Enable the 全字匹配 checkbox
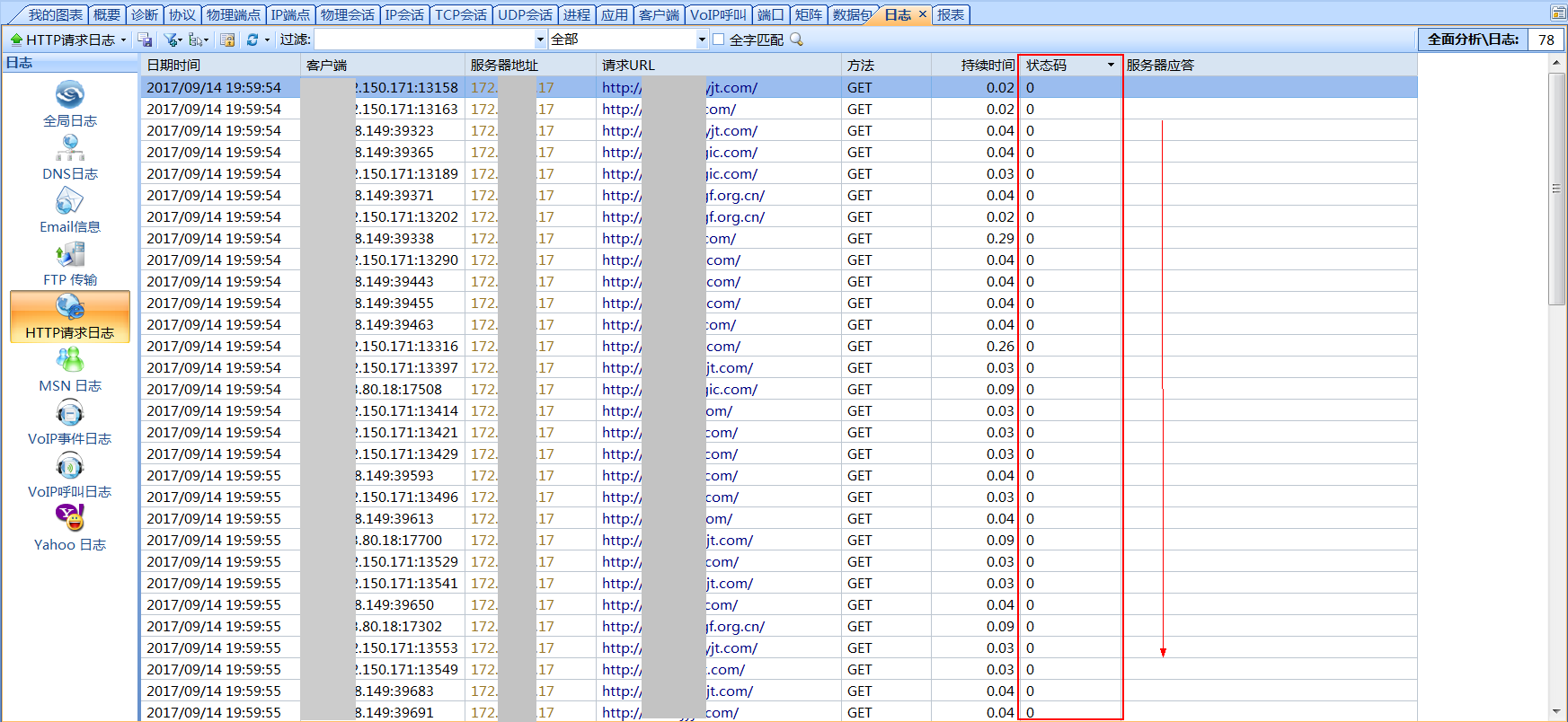This screenshot has height=722, width=1568. pos(719,40)
